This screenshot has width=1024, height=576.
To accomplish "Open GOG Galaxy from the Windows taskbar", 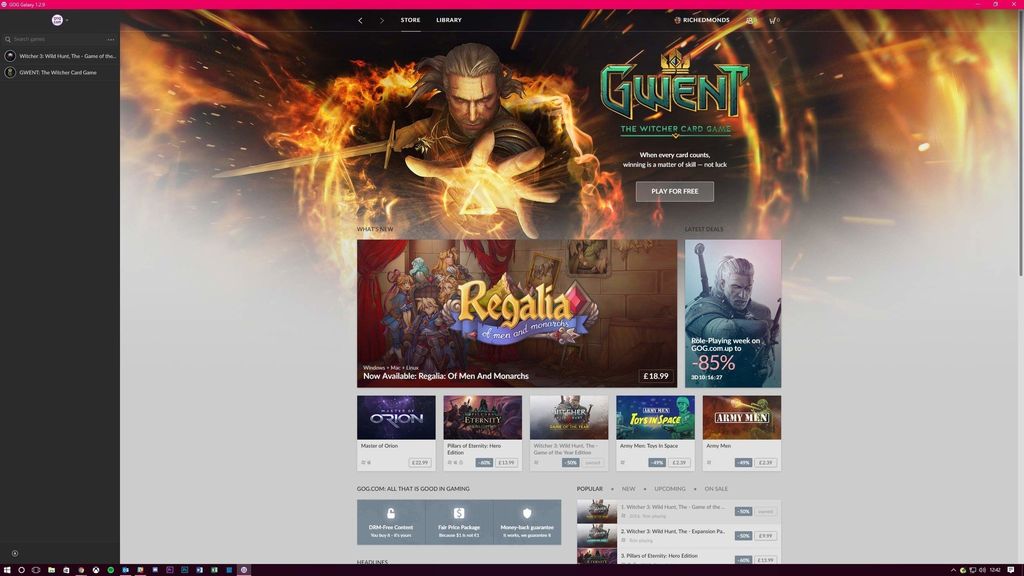I will coord(244,570).
